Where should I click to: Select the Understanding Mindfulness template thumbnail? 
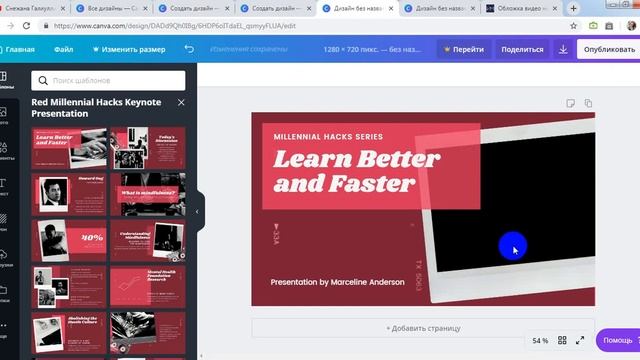coord(148,240)
